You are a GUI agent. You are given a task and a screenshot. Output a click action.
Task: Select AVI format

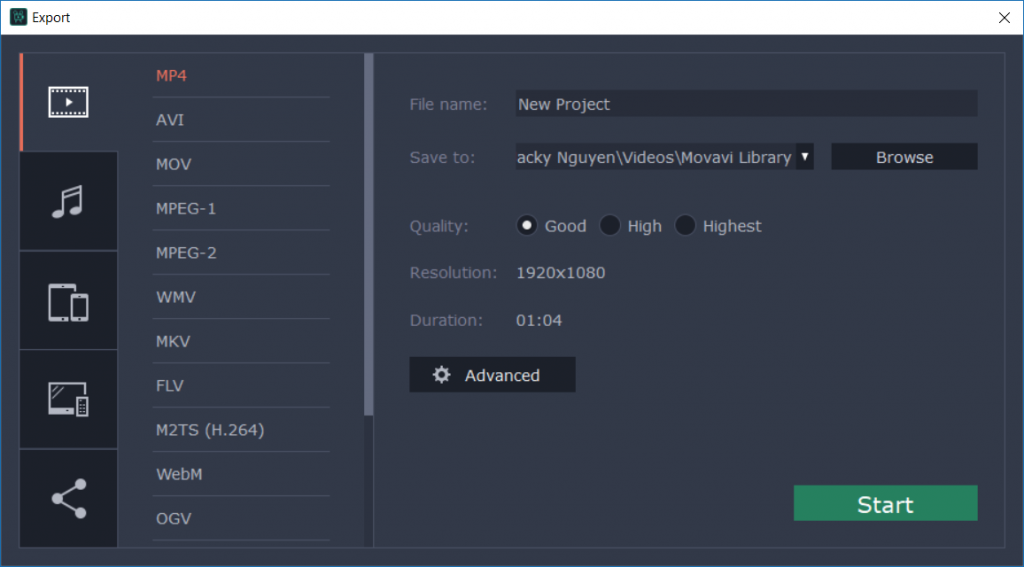pos(170,120)
